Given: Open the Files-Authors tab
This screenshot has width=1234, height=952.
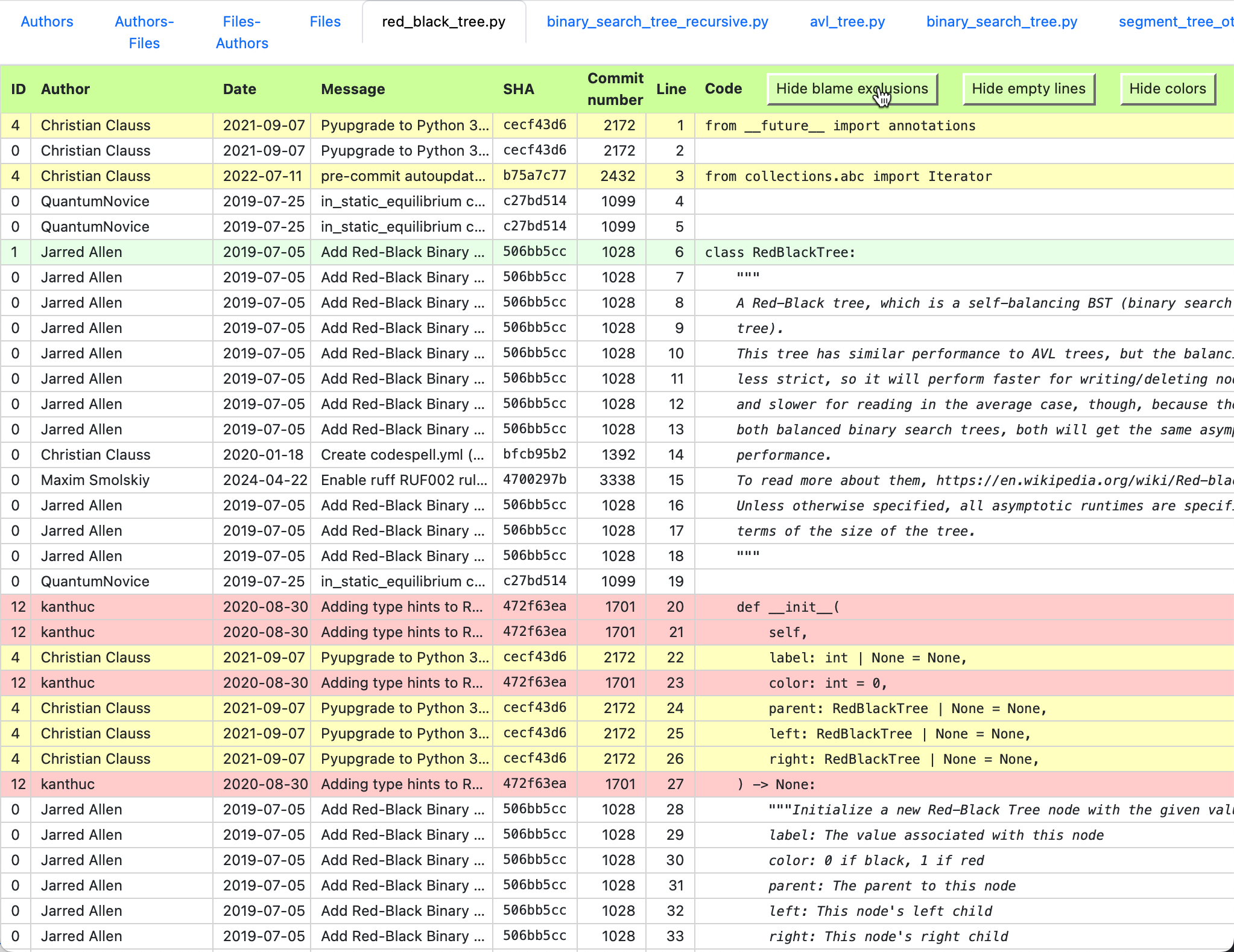Looking at the screenshot, I should click(242, 33).
